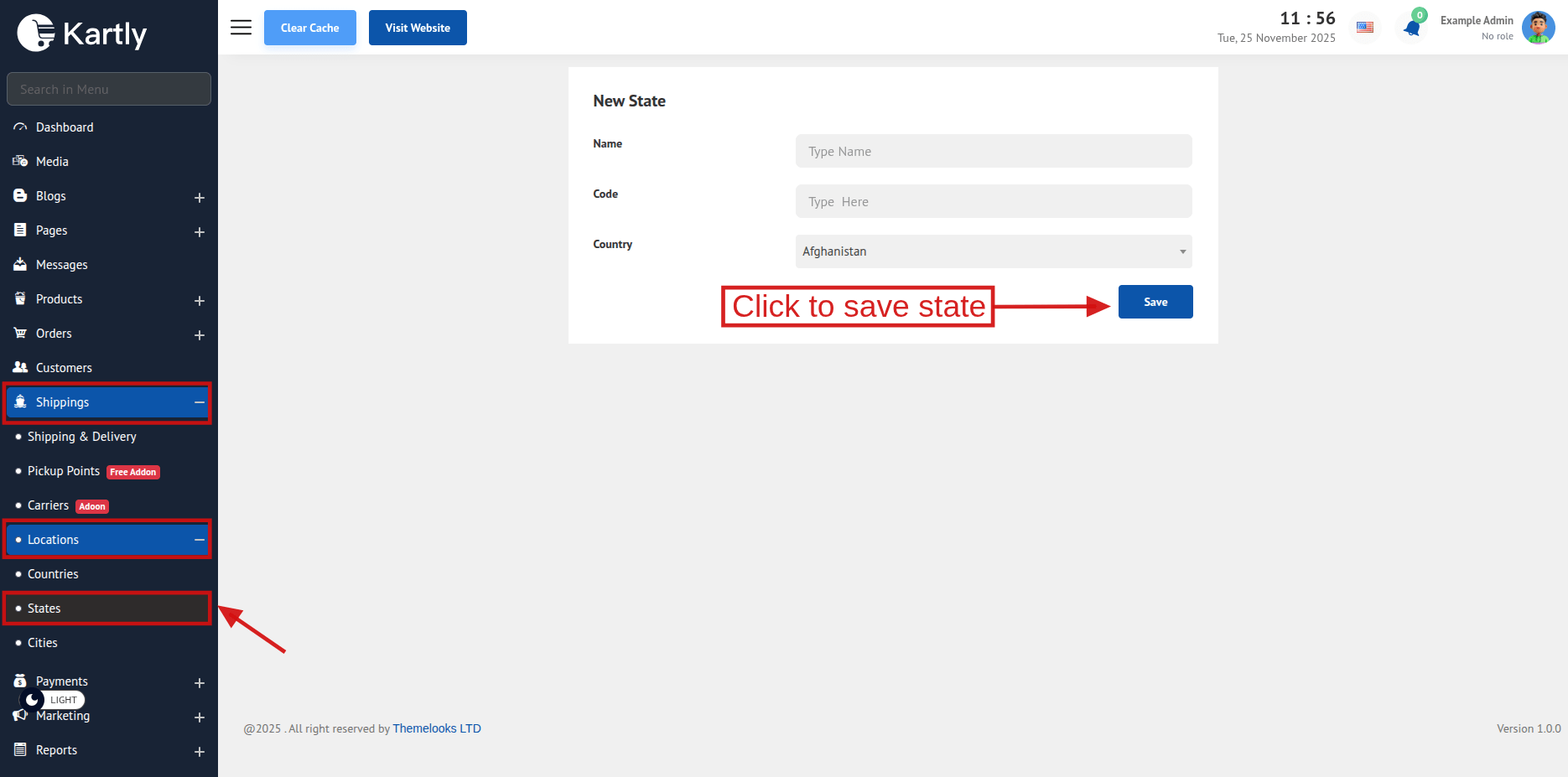Click the Media icon in sidebar
The image size is (1568, 777).
point(20,162)
